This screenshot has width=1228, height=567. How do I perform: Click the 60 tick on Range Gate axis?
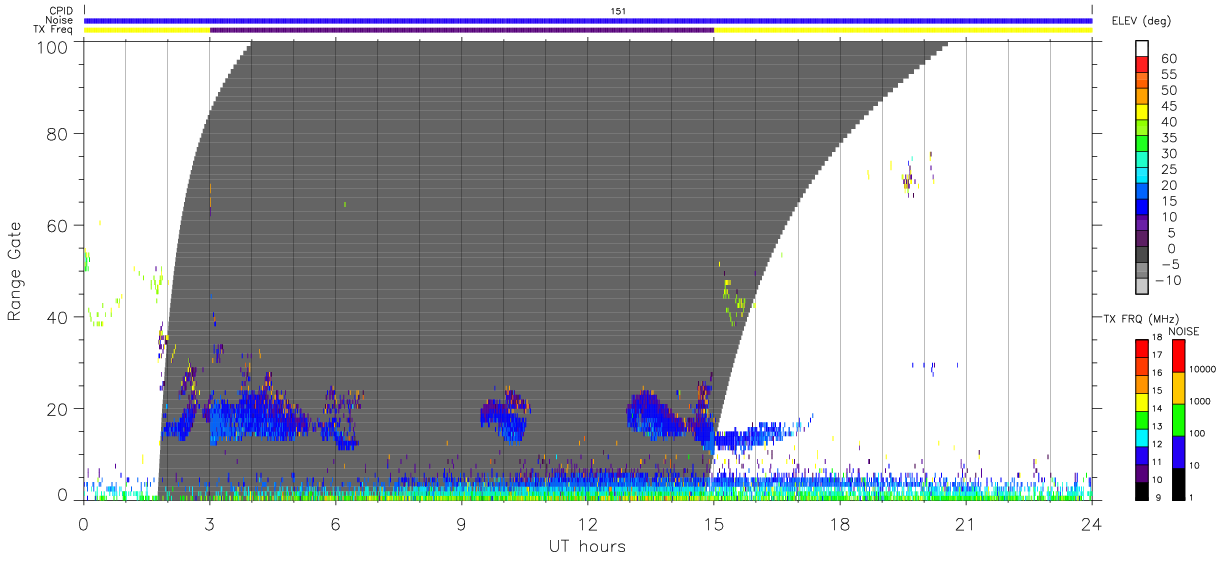58,225
